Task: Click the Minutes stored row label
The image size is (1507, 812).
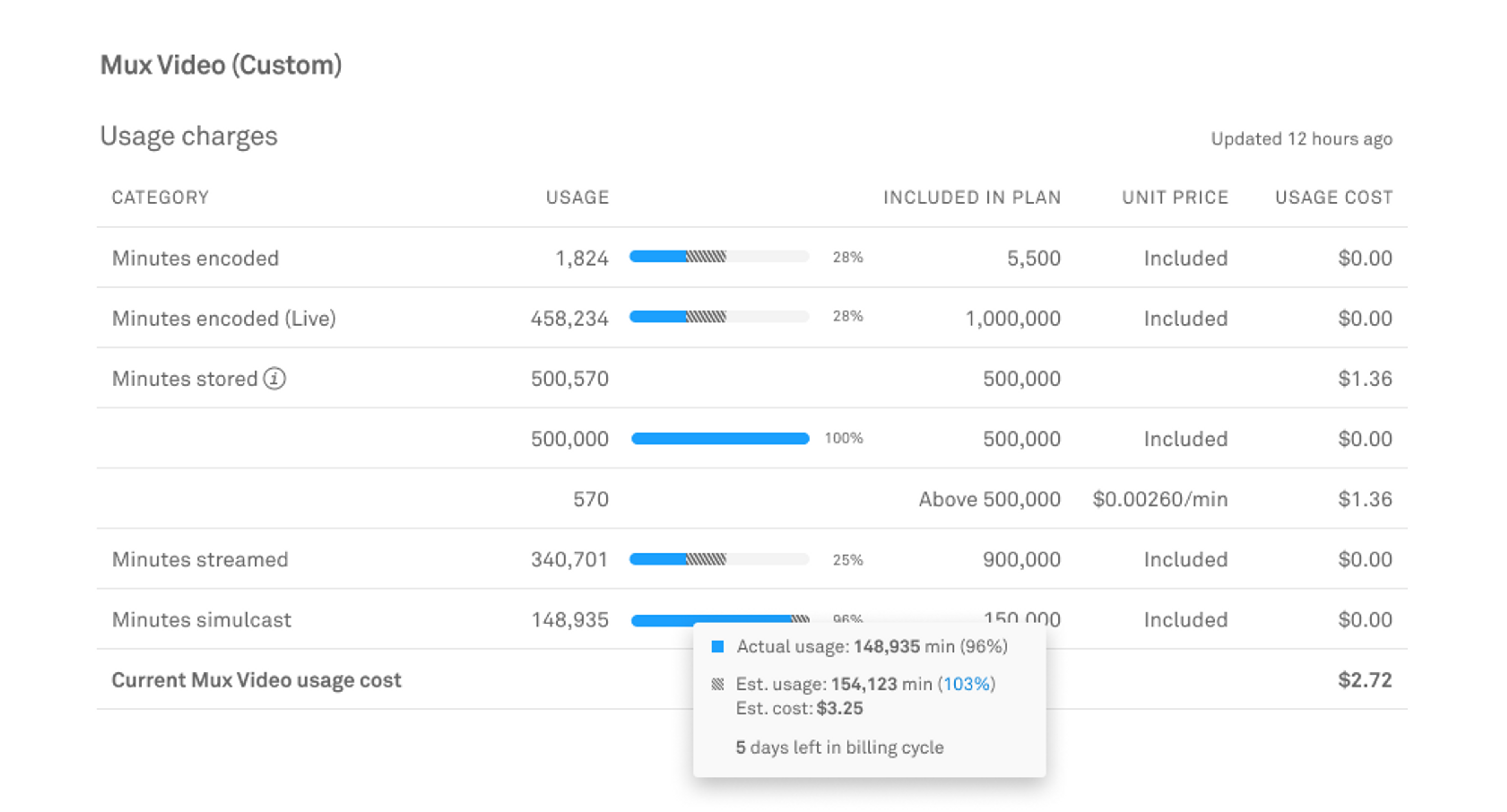Action: click(x=185, y=378)
